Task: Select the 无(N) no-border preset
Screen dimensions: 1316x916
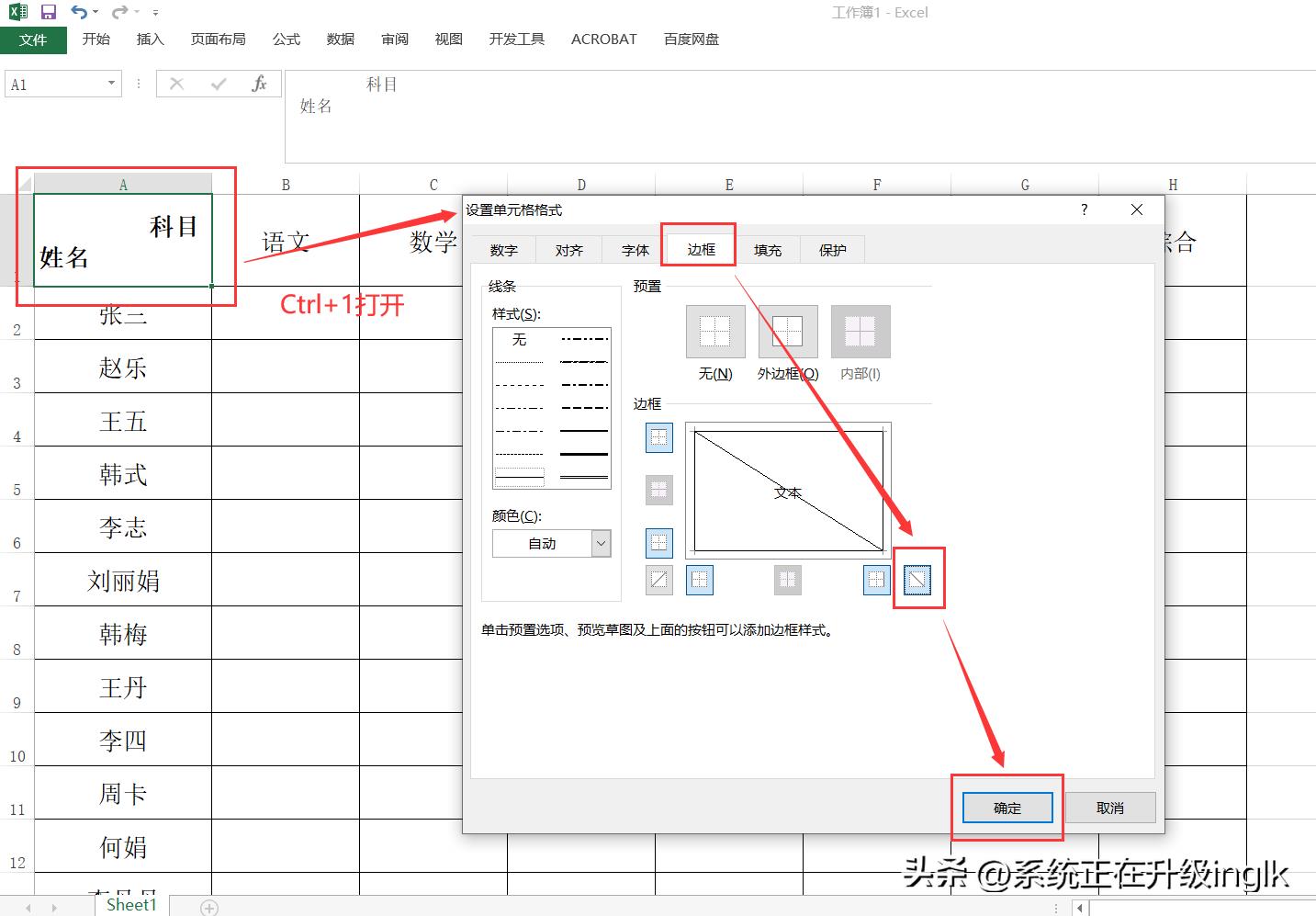Action: pyautogui.click(x=714, y=332)
